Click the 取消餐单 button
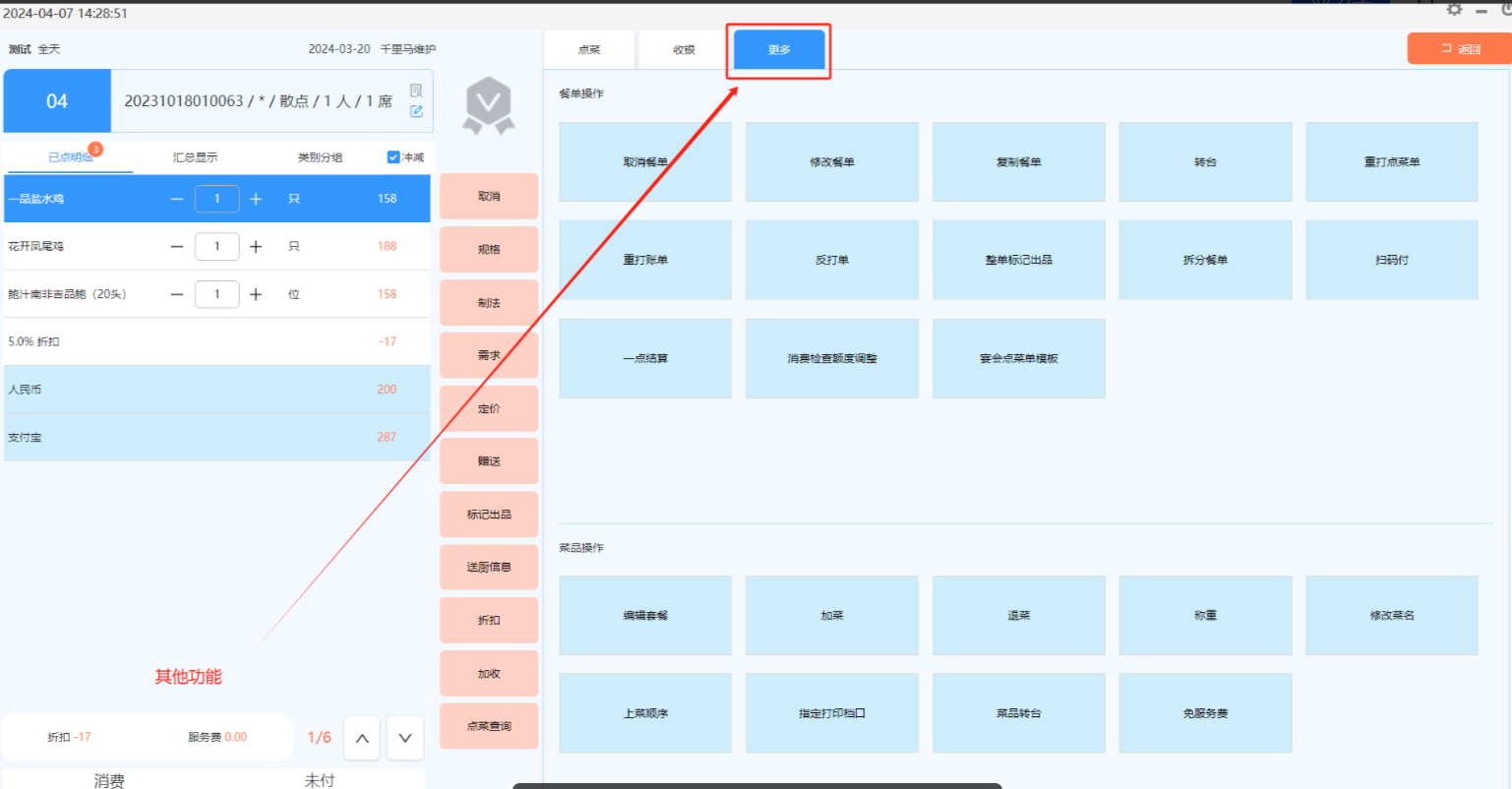The height and width of the screenshot is (789, 1512). tap(645, 162)
